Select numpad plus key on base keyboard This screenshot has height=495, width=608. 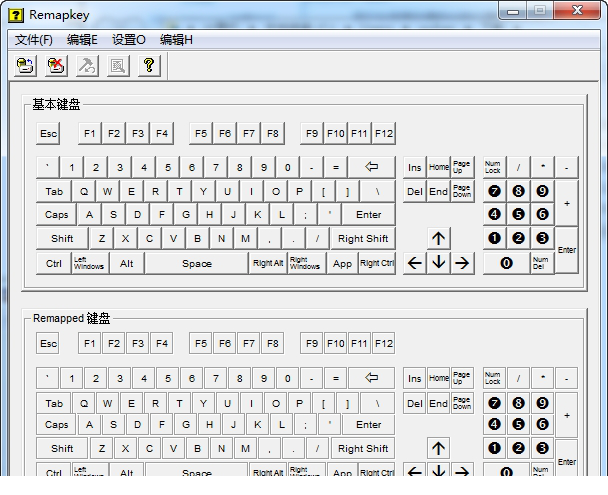pyautogui.click(x=567, y=203)
